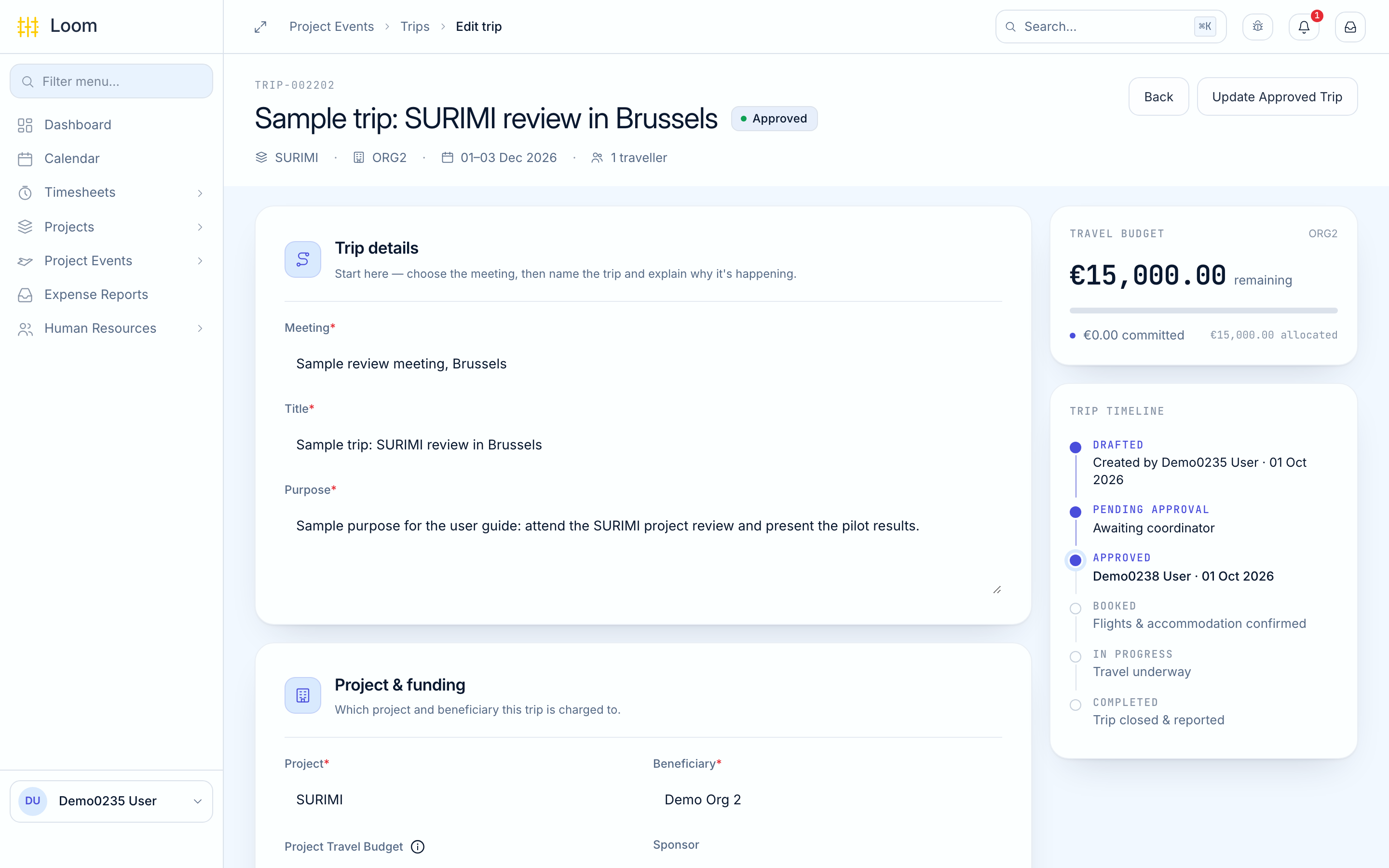Expand the Projects submenu chevron
Screen dimensions: 1389x868
coord(200,227)
